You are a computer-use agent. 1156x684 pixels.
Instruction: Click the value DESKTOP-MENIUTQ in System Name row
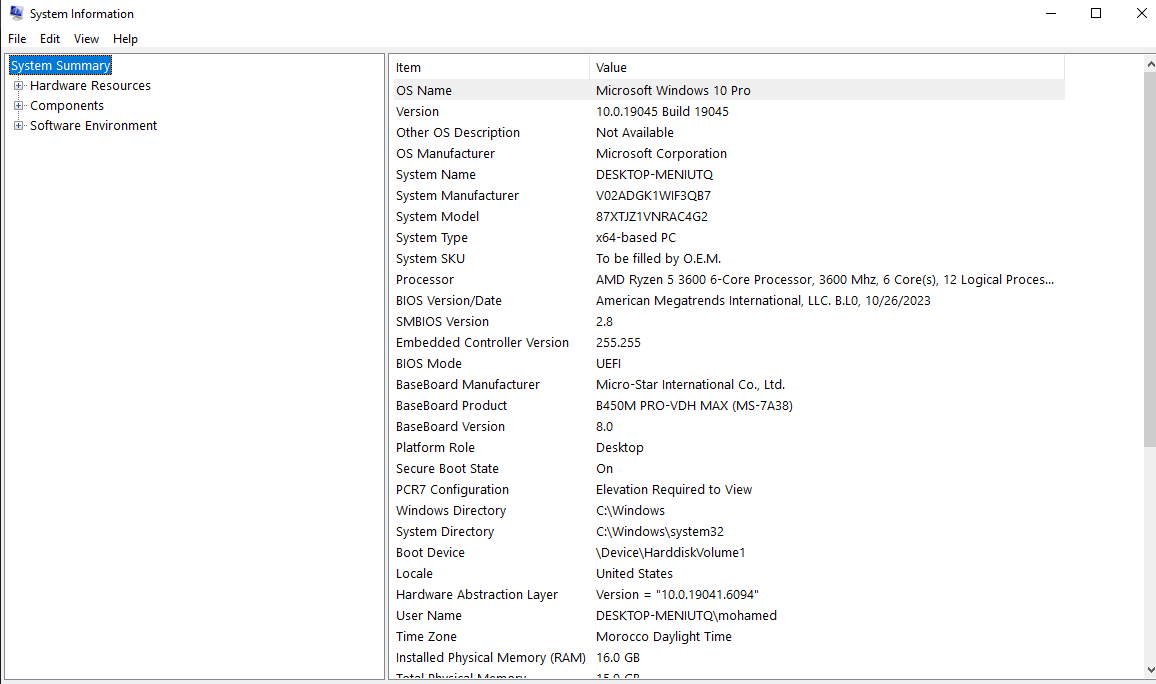(x=654, y=175)
